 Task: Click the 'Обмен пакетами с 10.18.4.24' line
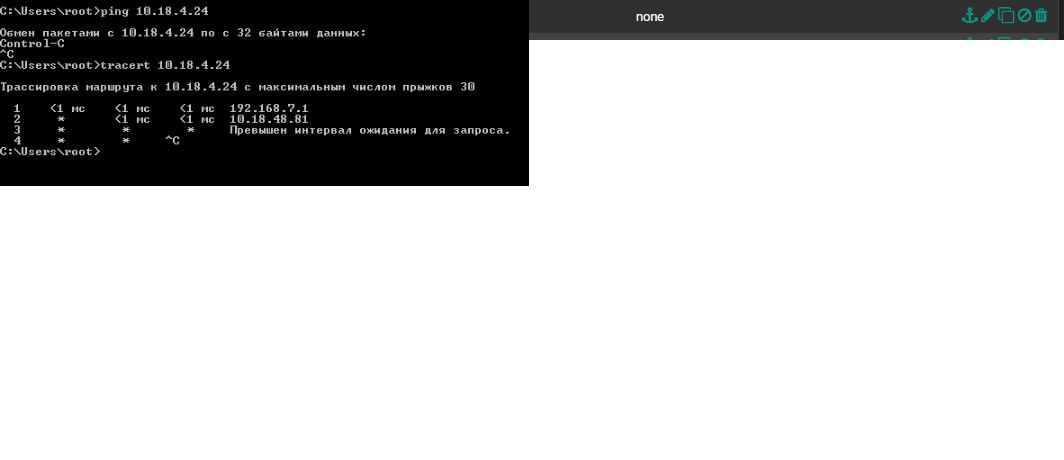click(183, 33)
